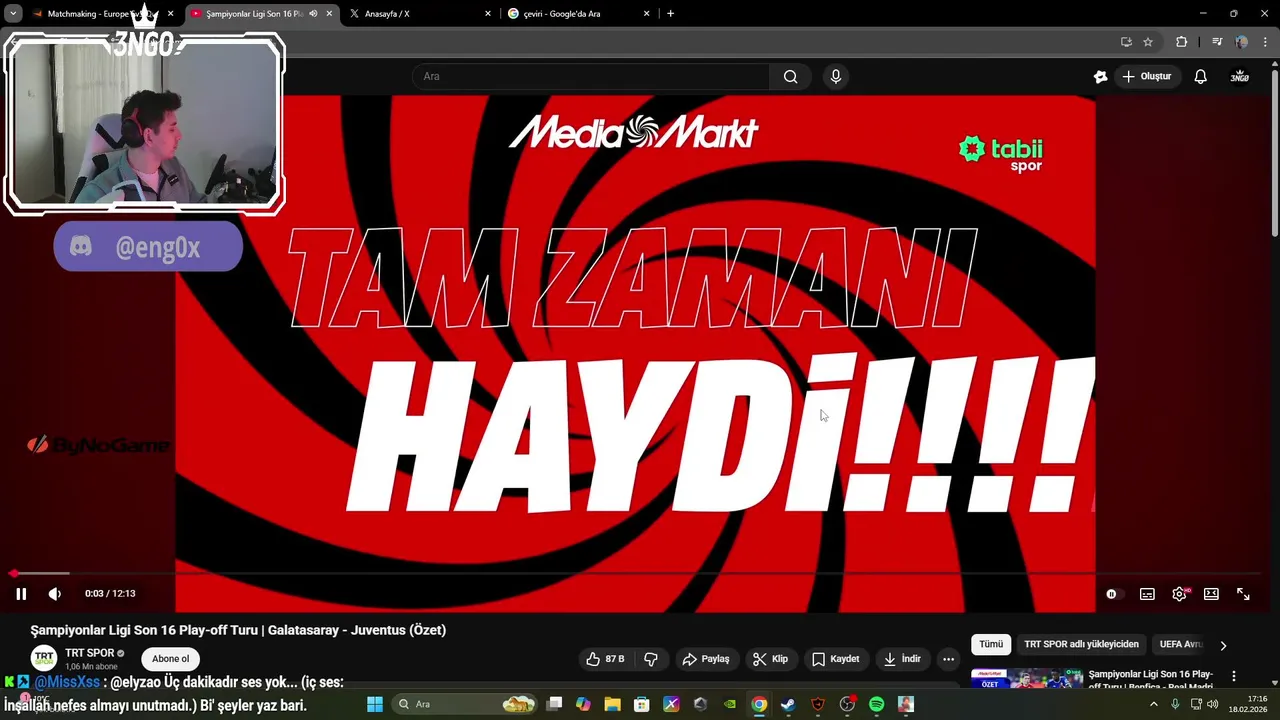Switch to Chrome taskbar icon
The height and width of the screenshot is (720, 1280).
[x=759, y=704]
